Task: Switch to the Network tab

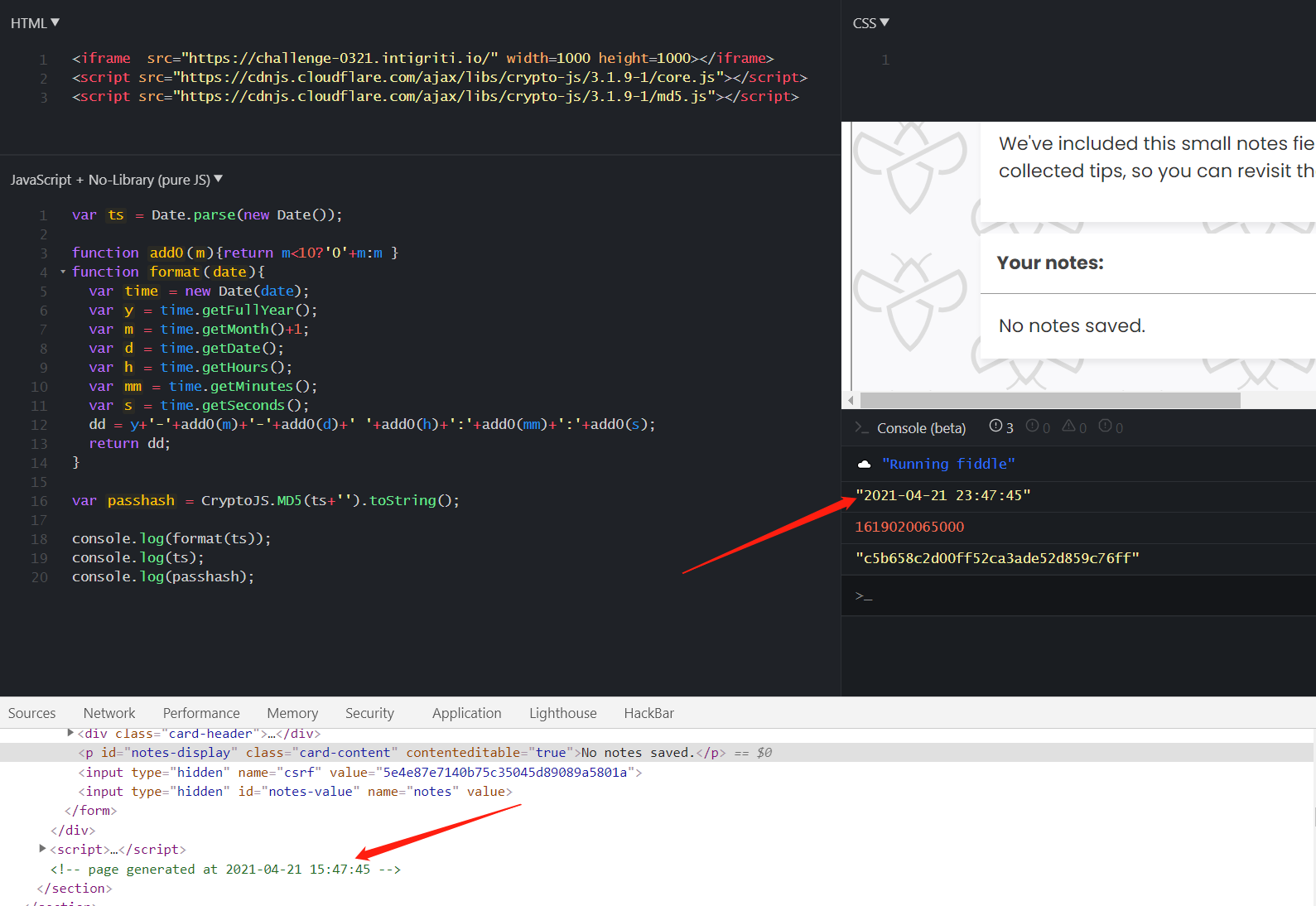Action: pos(109,713)
